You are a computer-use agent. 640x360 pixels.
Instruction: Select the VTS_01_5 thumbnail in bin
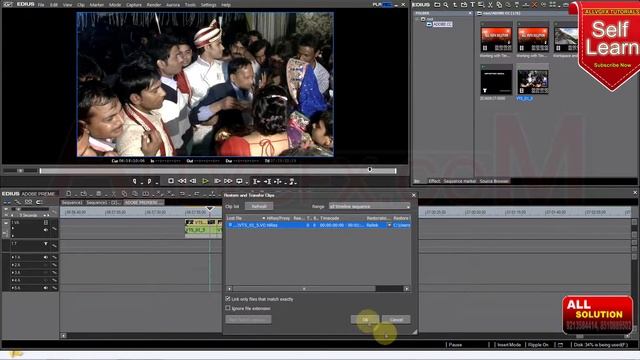(x=533, y=82)
